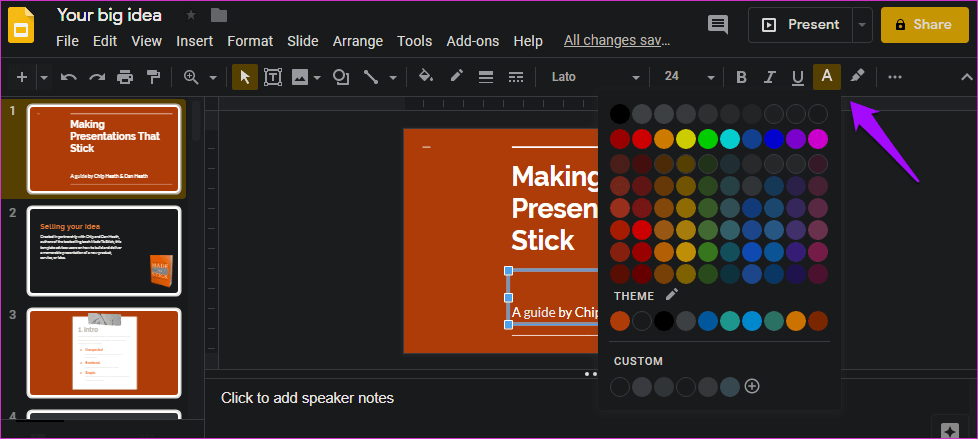Select the Paint format tool
This screenshot has height=439, width=978.
(153, 77)
